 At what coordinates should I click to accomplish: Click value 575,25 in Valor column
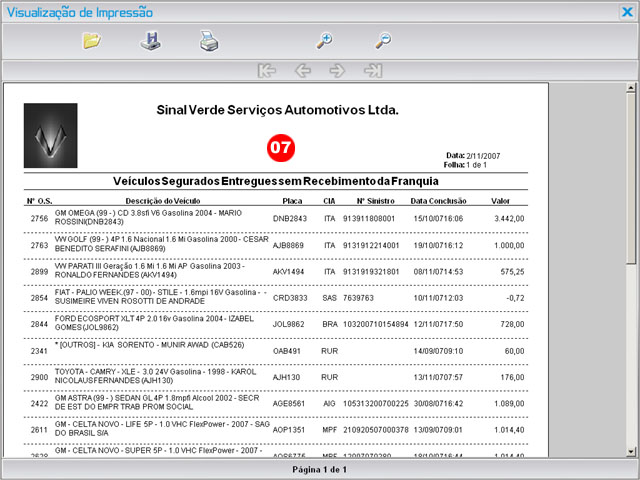tap(513, 272)
